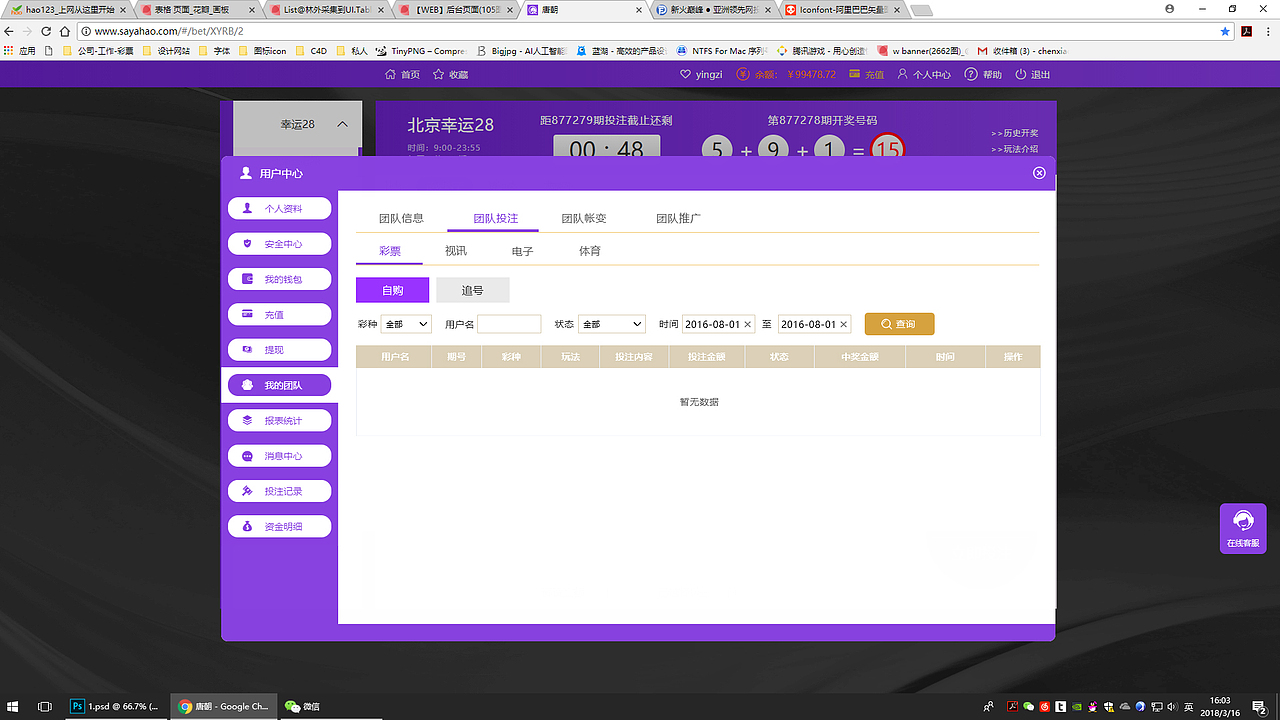Open 消息中心 message center
This screenshot has width=1280, height=720.
point(279,455)
